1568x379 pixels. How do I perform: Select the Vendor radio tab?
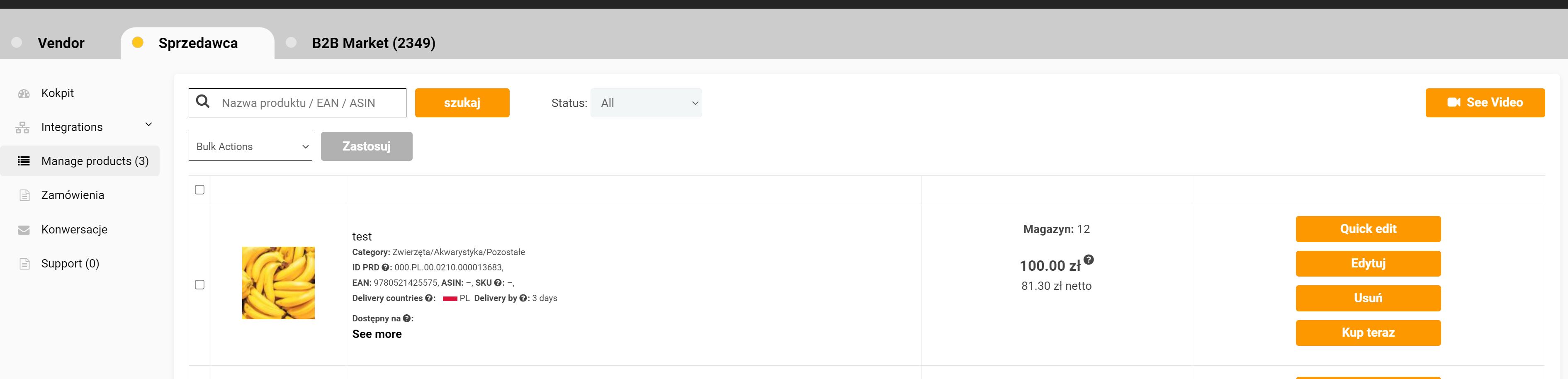click(x=17, y=43)
